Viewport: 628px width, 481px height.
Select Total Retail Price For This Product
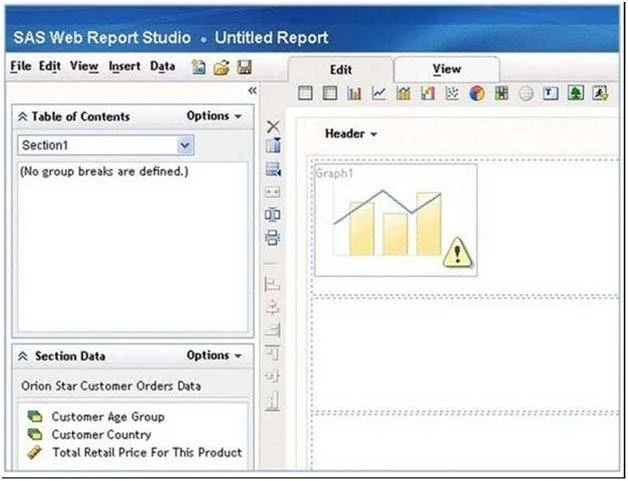[x=135, y=452]
